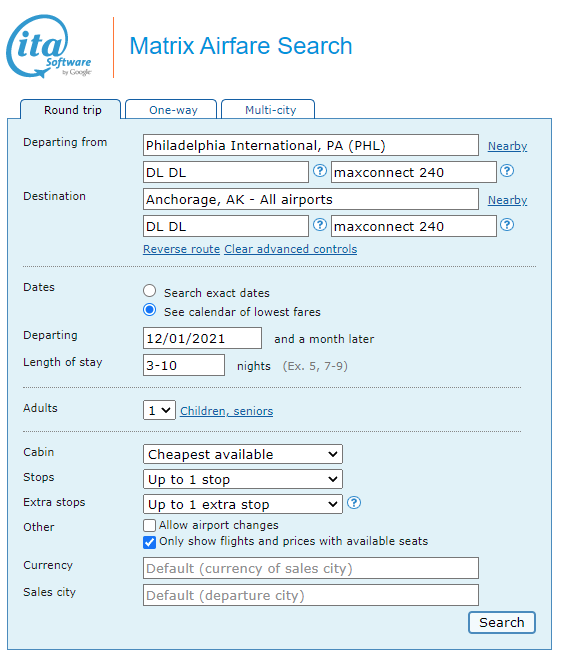Enable the Allow airport changes checkbox

pyautogui.click(x=149, y=525)
